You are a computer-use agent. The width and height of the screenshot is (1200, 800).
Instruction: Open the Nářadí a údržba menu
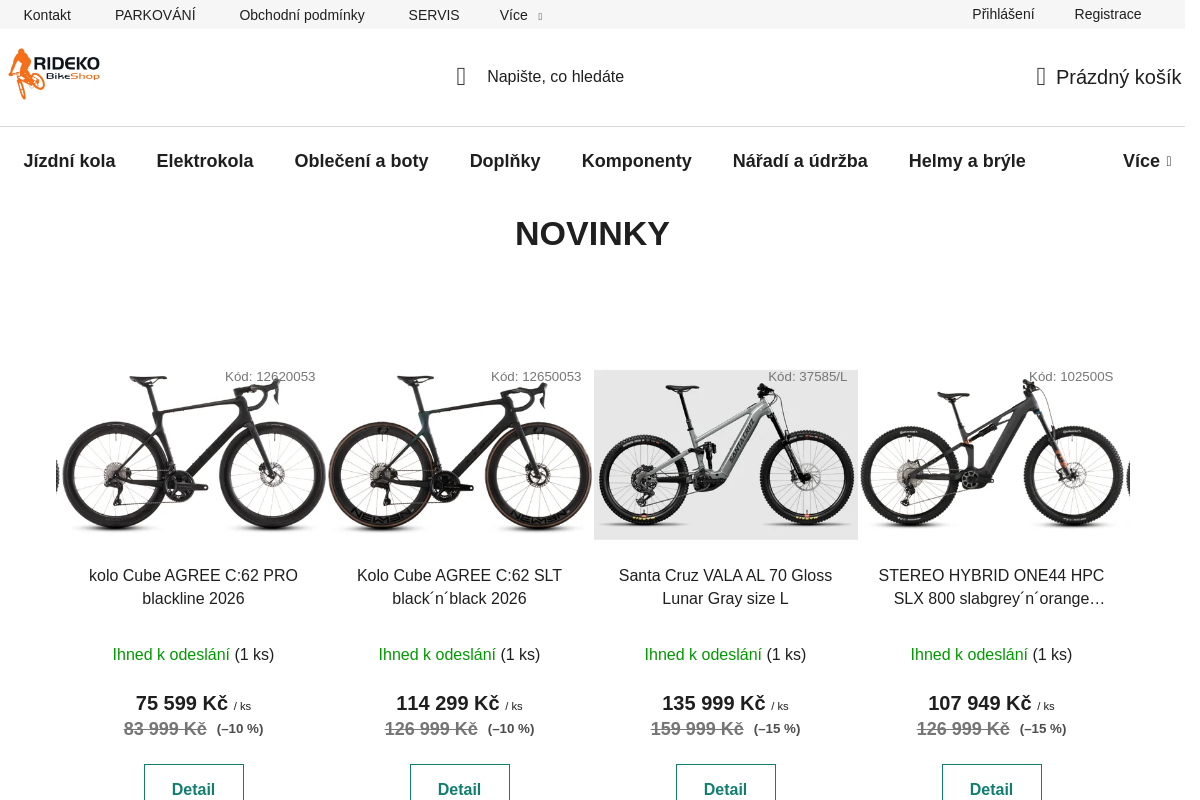pyautogui.click(x=800, y=161)
